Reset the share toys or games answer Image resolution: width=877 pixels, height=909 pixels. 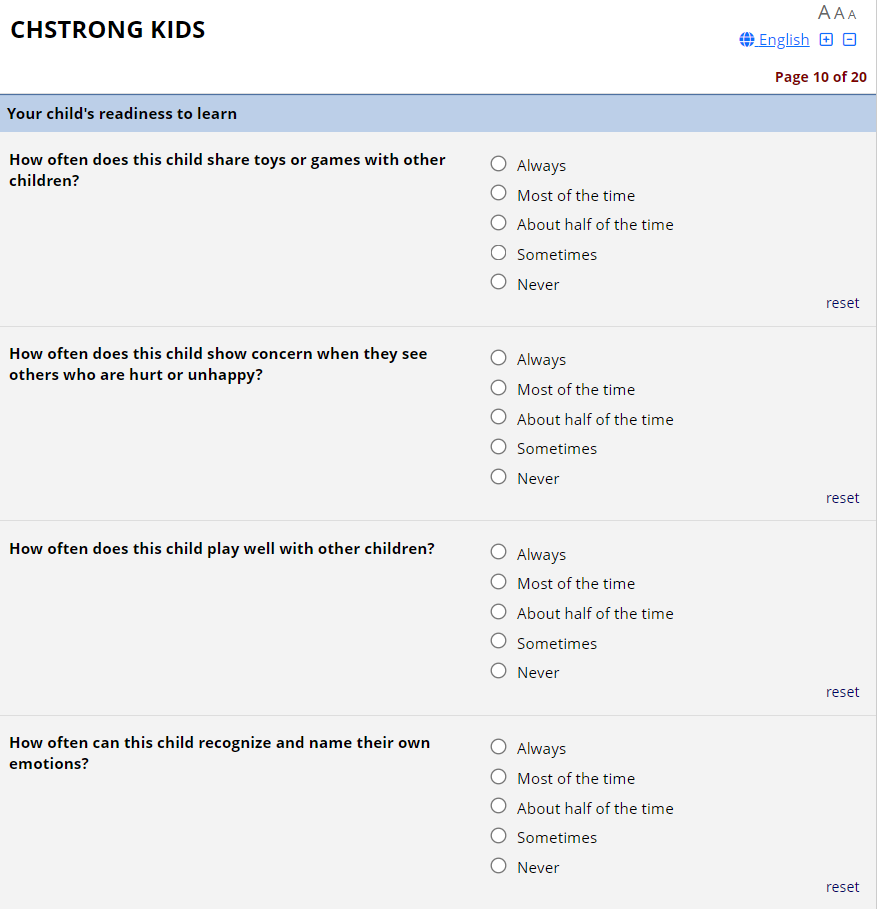tap(842, 303)
